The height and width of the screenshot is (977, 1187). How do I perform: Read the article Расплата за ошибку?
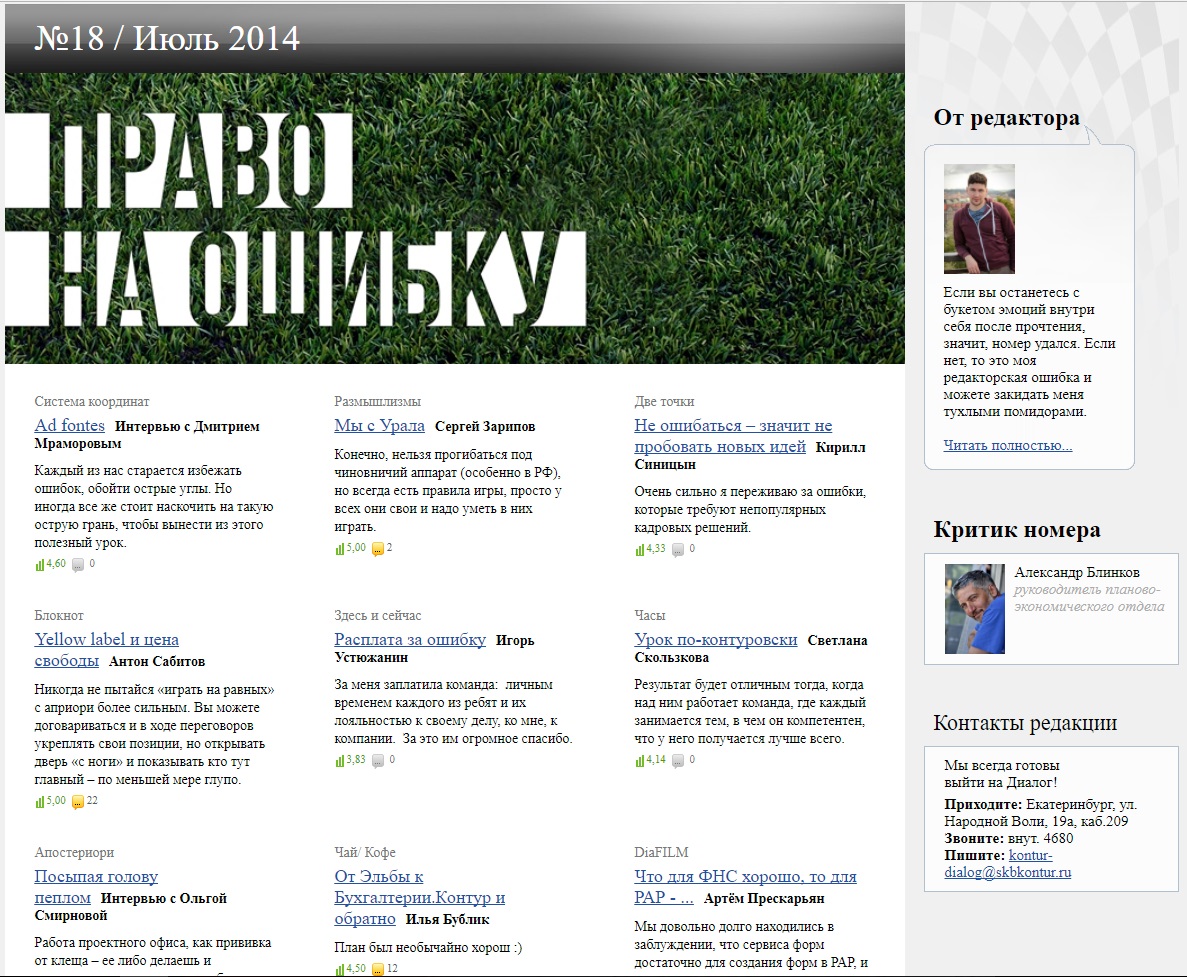[x=410, y=640]
